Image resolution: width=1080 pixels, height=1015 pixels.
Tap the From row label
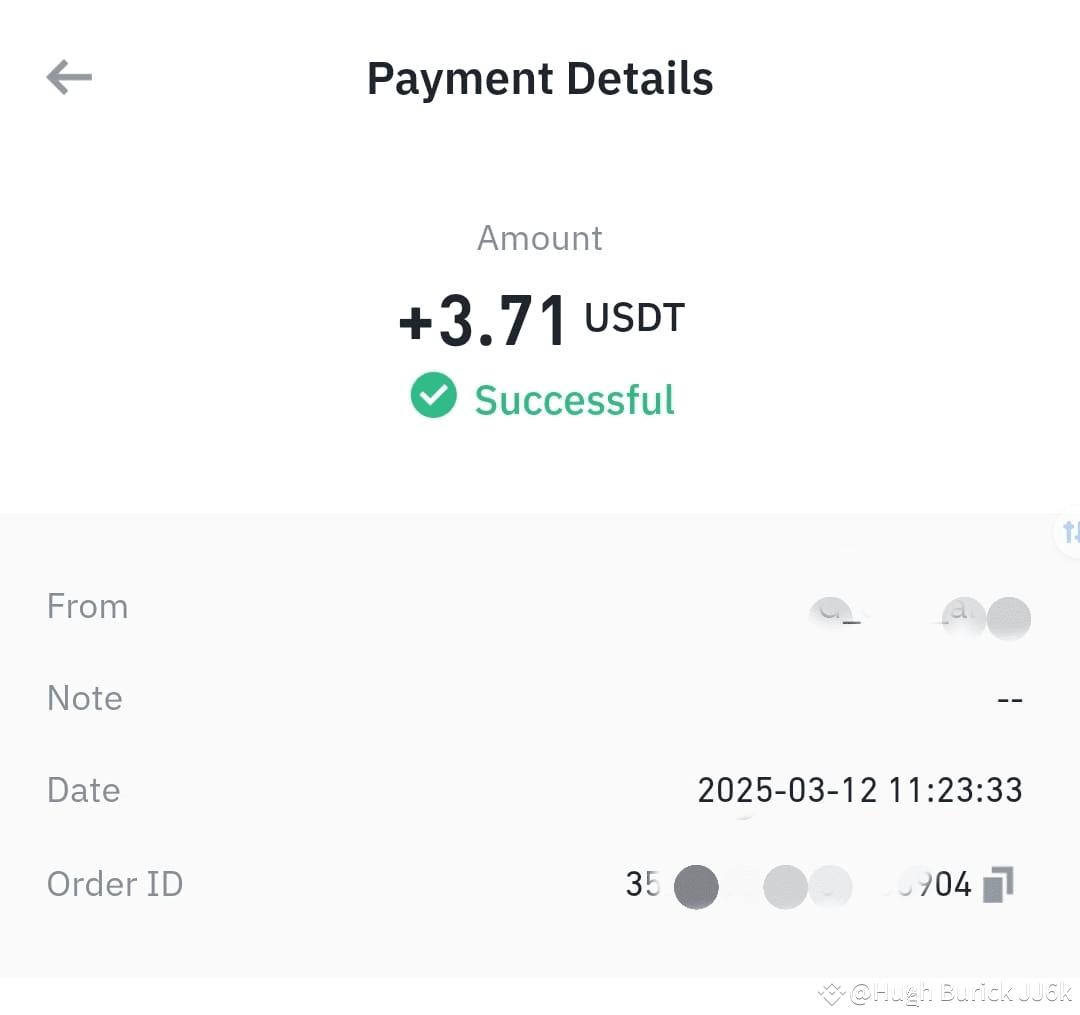pyautogui.click(x=87, y=607)
